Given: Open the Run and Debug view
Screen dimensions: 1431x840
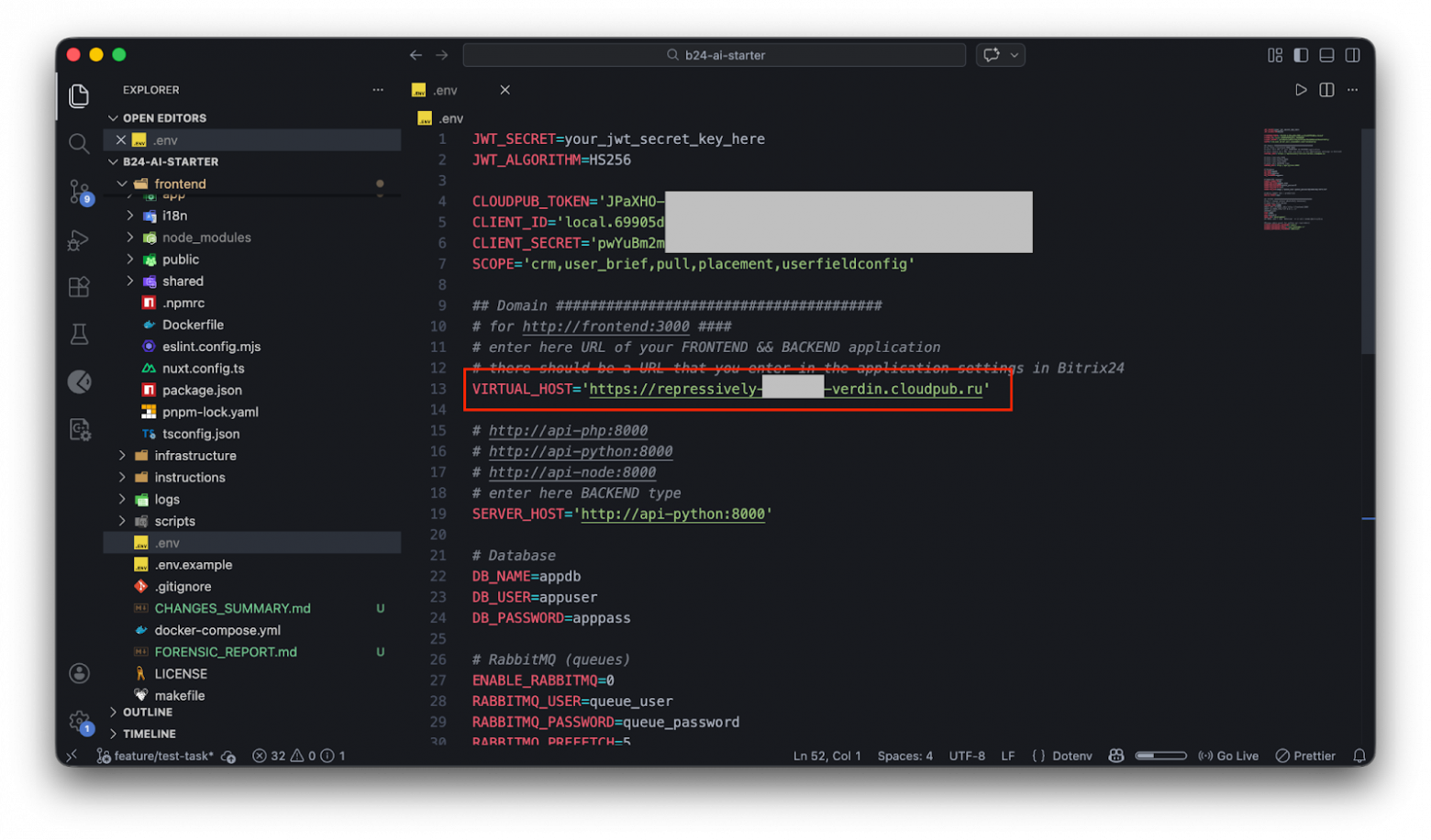Looking at the screenshot, I should pyautogui.click(x=79, y=239).
